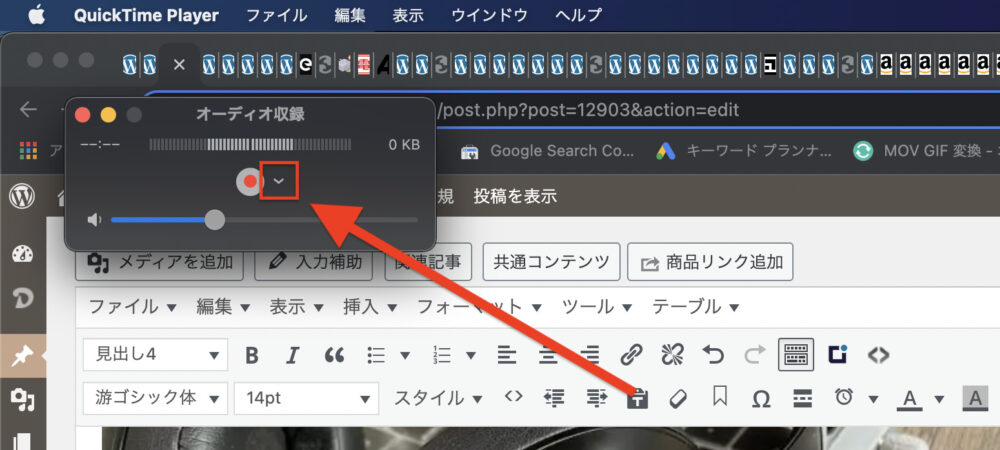Insert read more tag icon

coord(802,398)
